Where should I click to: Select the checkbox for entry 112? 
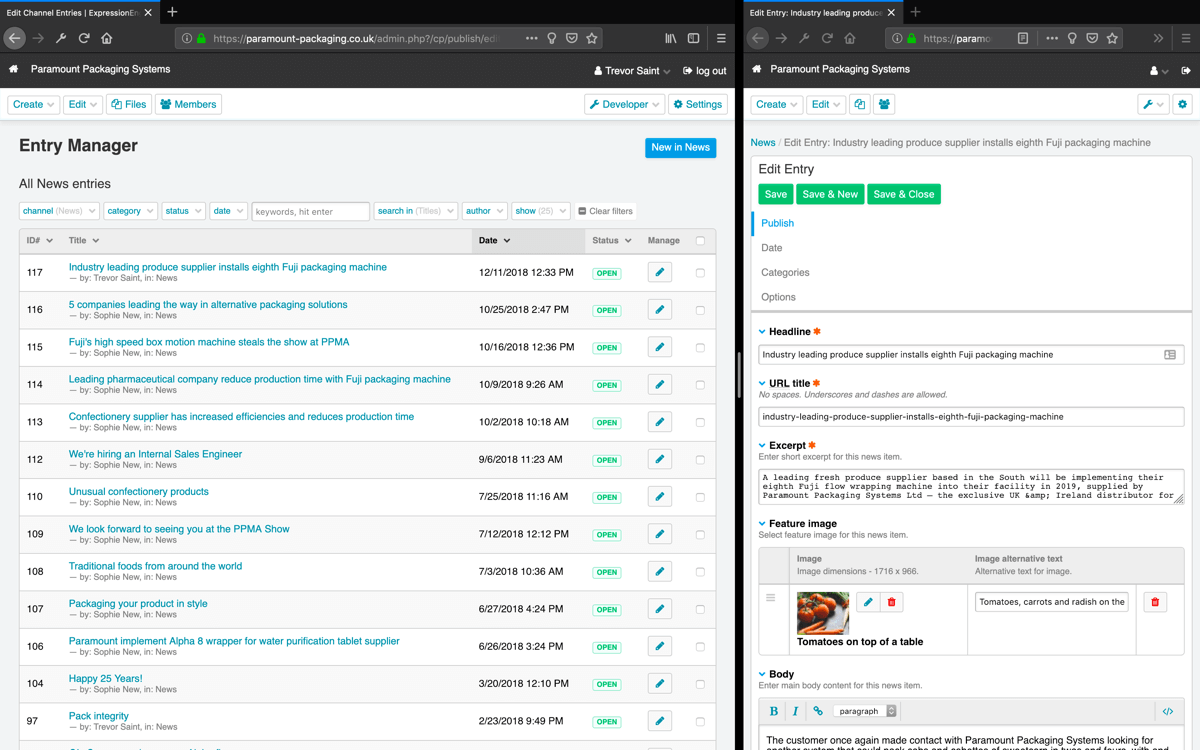pyautogui.click(x=700, y=460)
